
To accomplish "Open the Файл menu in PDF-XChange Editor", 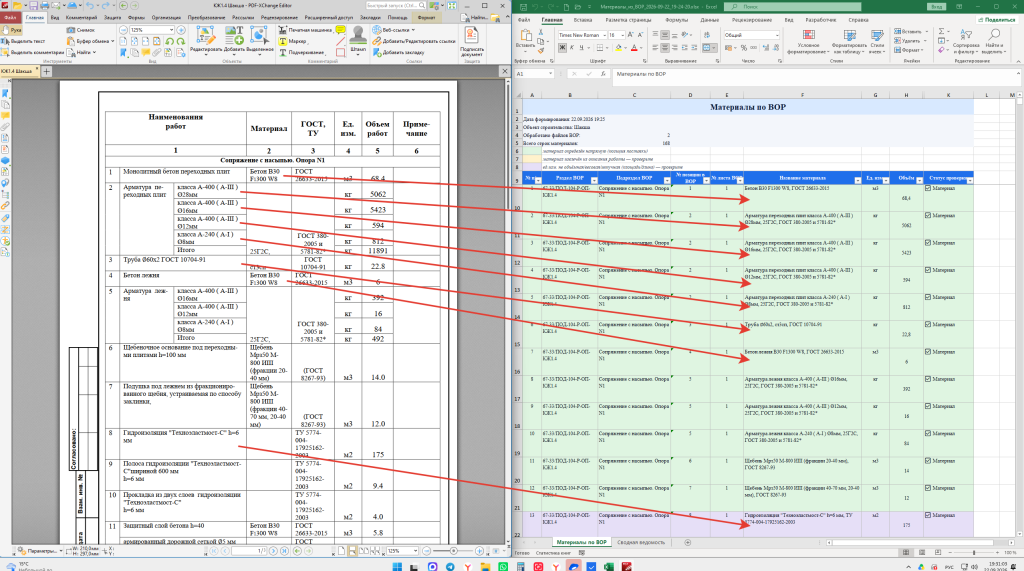I will click(10, 18).
